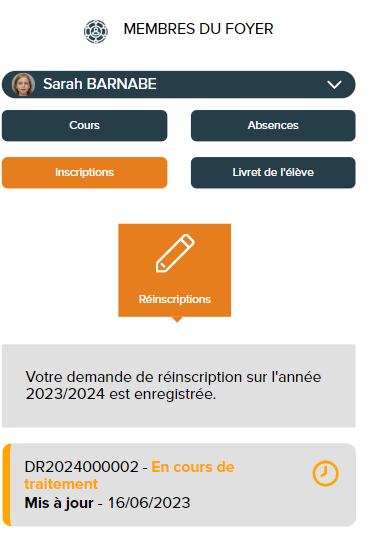Click the pencil icon on Réinscriptions tile

pyautogui.click(x=175, y=253)
